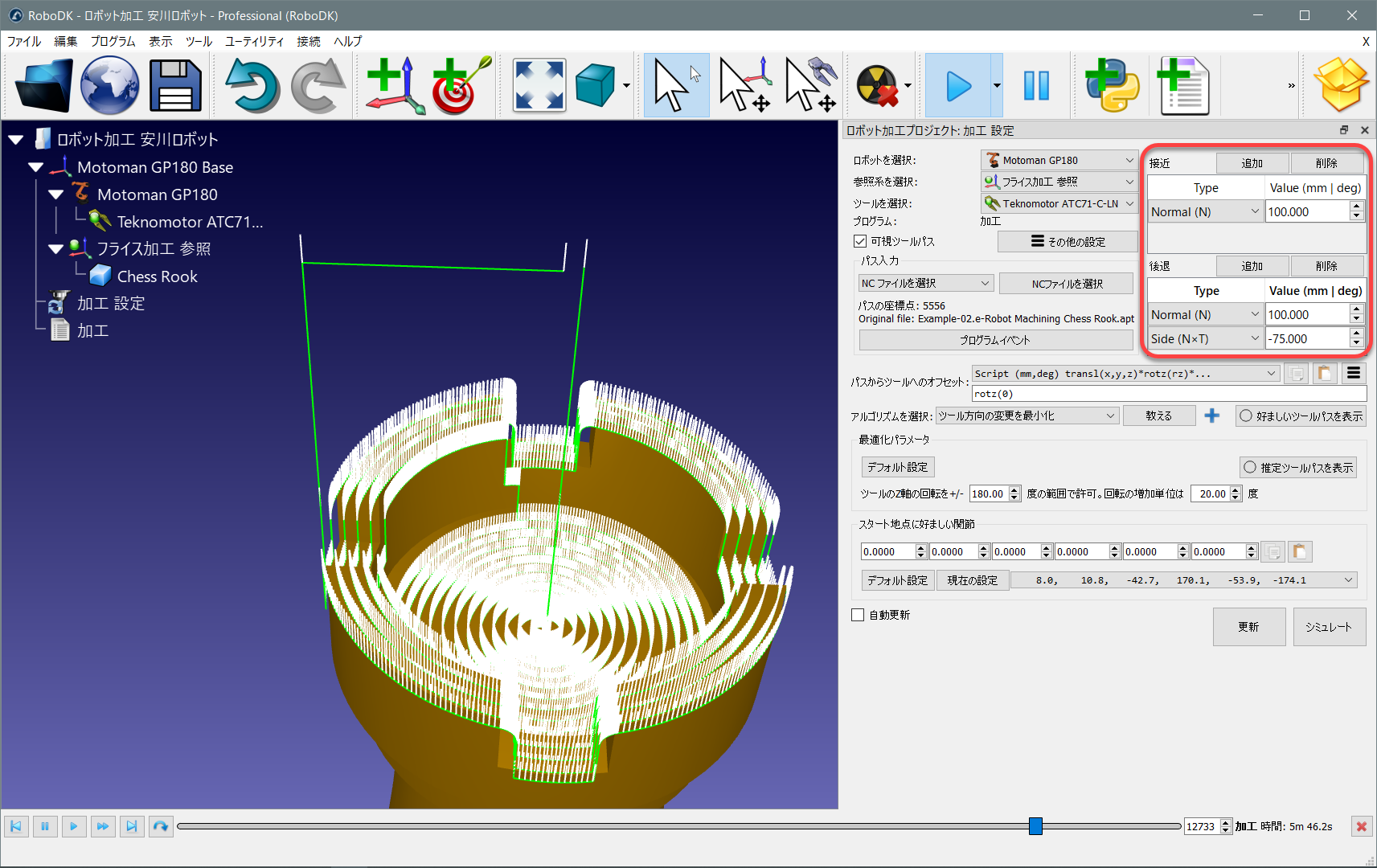The width and height of the screenshot is (1377, 868).
Task: Toggle simulation loop button
Action: (161, 826)
